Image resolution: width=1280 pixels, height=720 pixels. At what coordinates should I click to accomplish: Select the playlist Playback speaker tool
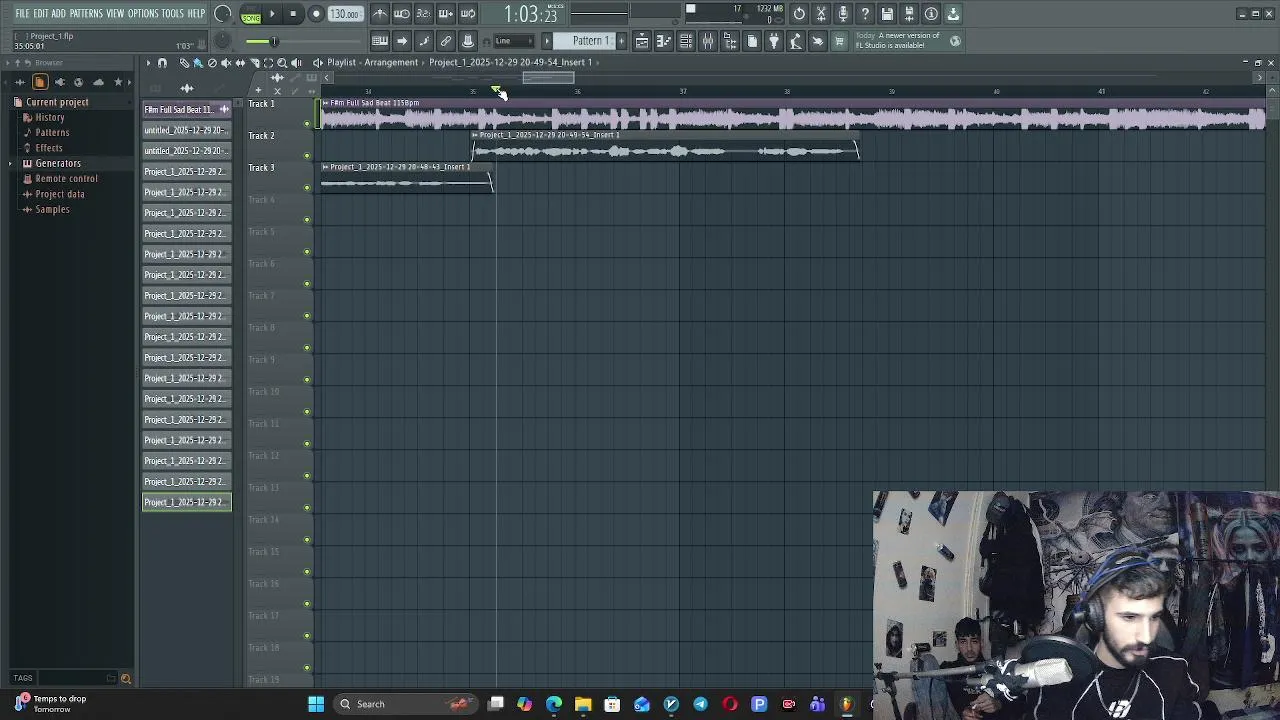tap(296, 63)
